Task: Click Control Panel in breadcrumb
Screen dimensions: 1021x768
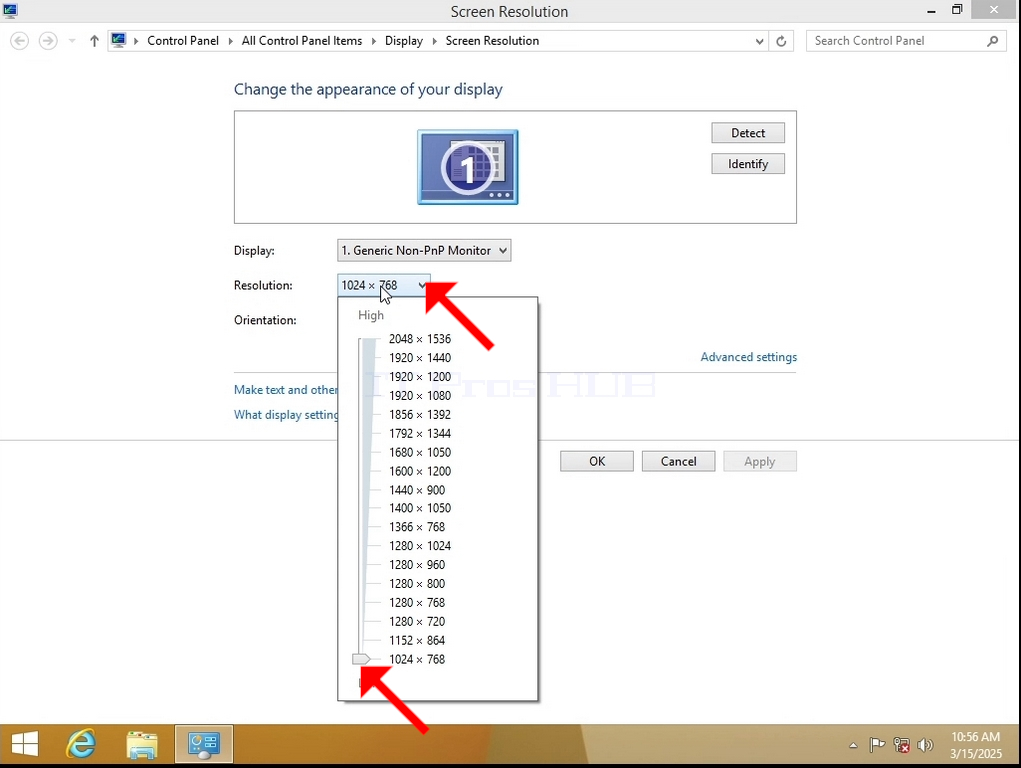Action: (x=183, y=40)
